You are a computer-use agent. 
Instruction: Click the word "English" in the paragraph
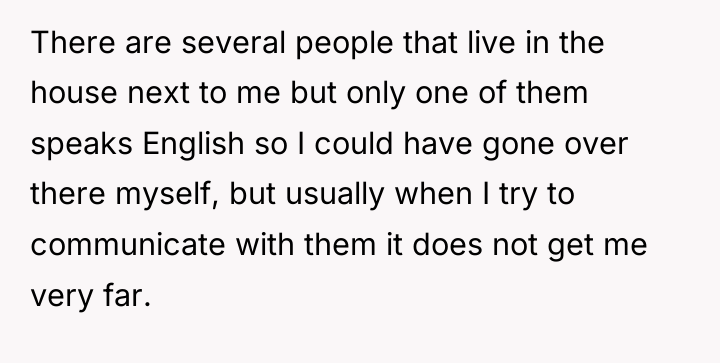[x=193, y=145]
